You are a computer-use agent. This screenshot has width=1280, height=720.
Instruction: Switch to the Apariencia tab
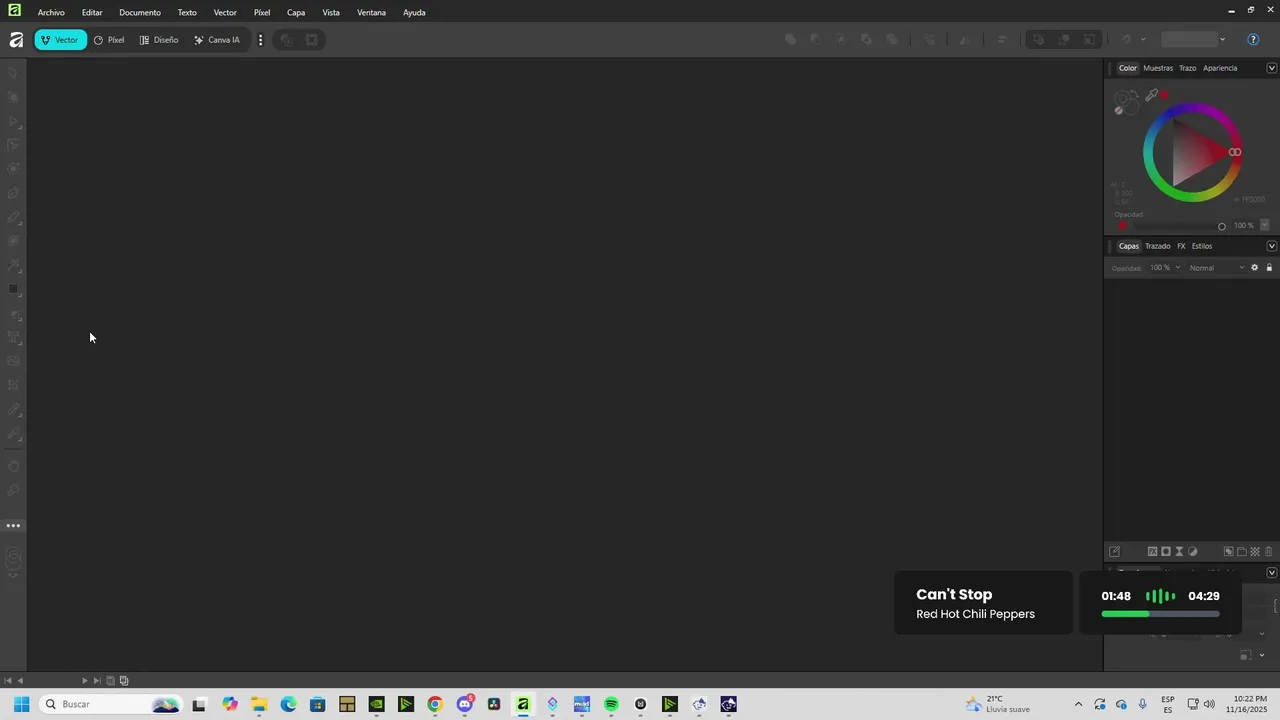[1220, 68]
